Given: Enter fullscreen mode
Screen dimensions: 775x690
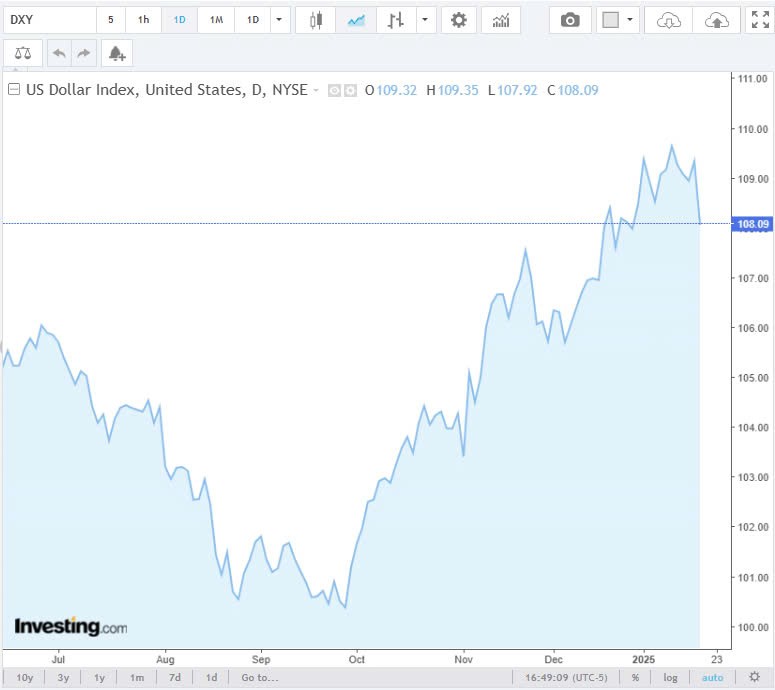Looking at the screenshot, I should pos(759,20).
